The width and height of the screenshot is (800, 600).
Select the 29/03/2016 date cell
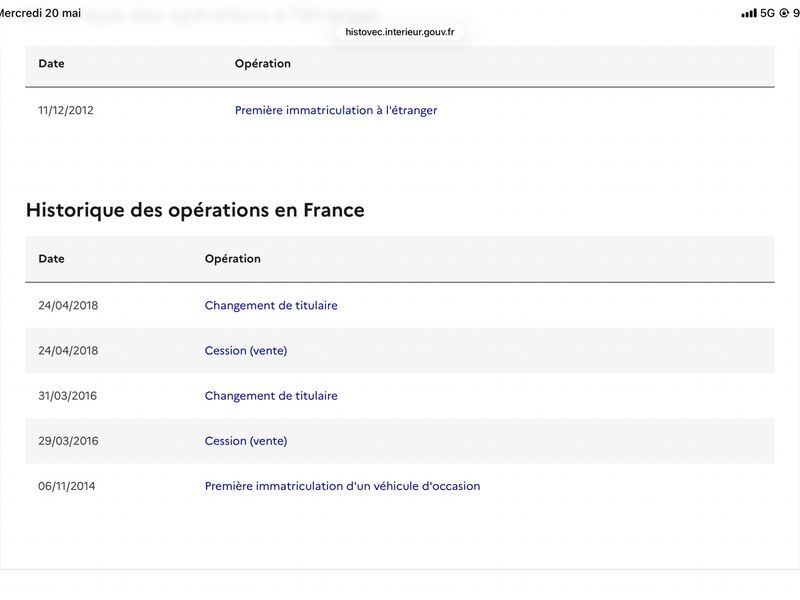tap(68, 441)
